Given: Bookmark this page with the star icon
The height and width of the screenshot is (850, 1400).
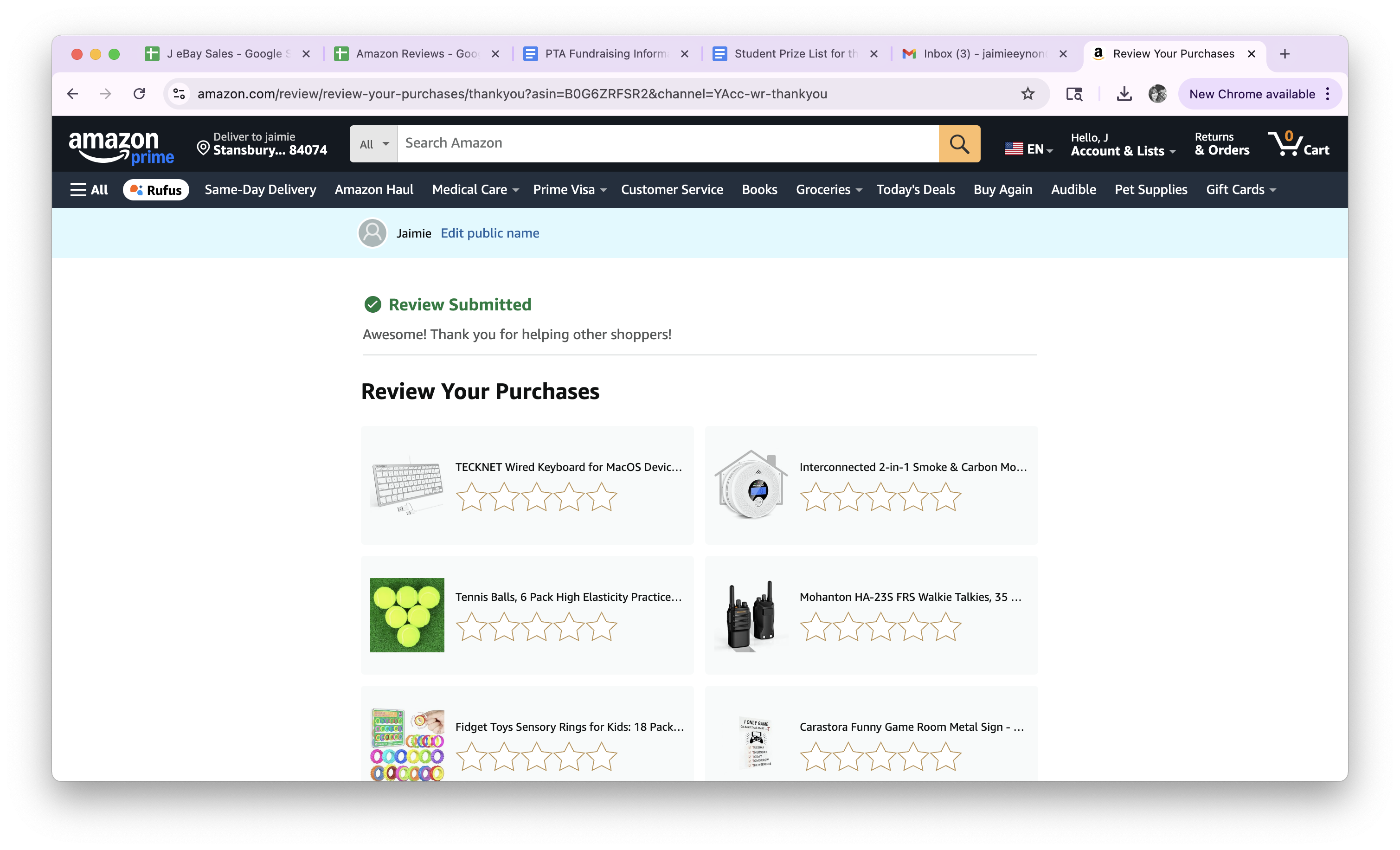Looking at the screenshot, I should 1028,94.
